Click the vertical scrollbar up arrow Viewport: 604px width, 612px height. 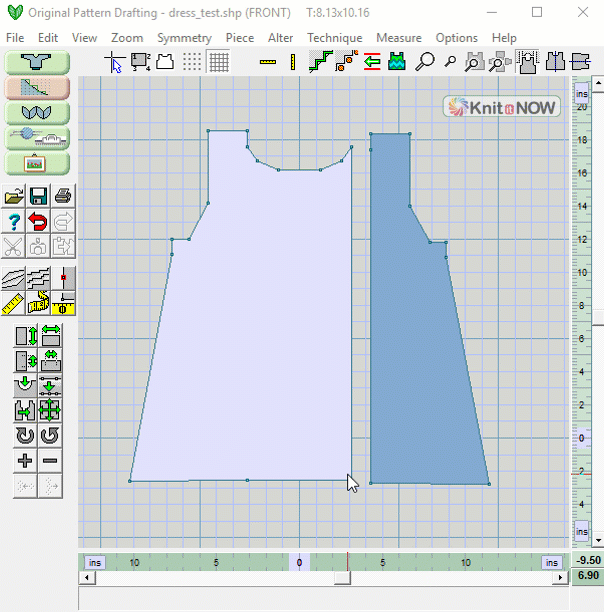pyautogui.click(x=598, y=83)
